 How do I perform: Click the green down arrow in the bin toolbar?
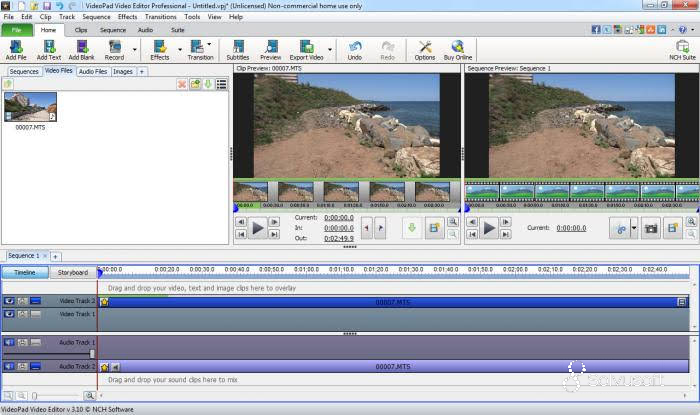click(x=208, y=84)
